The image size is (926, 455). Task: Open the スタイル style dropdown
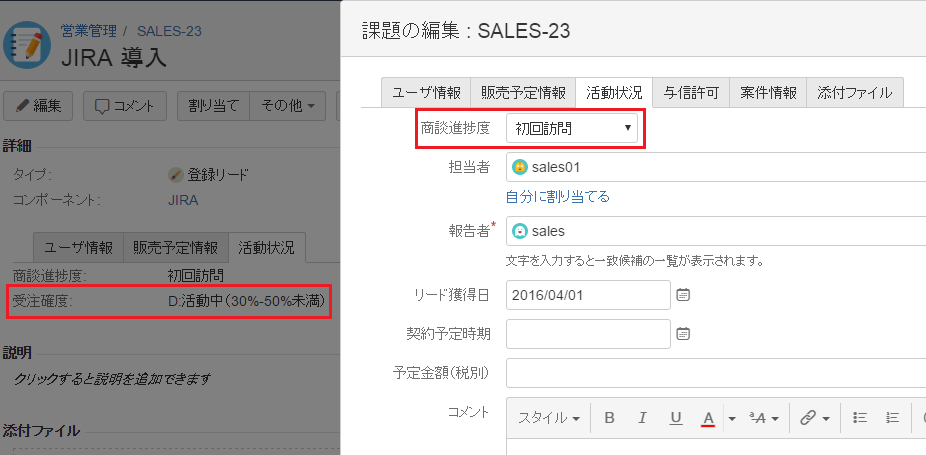(549, 418)
